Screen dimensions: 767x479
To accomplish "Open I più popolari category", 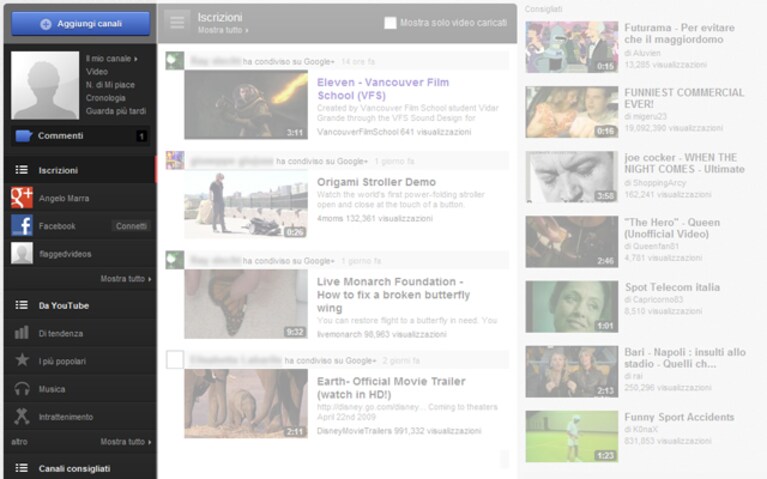I will pos(62,361).
